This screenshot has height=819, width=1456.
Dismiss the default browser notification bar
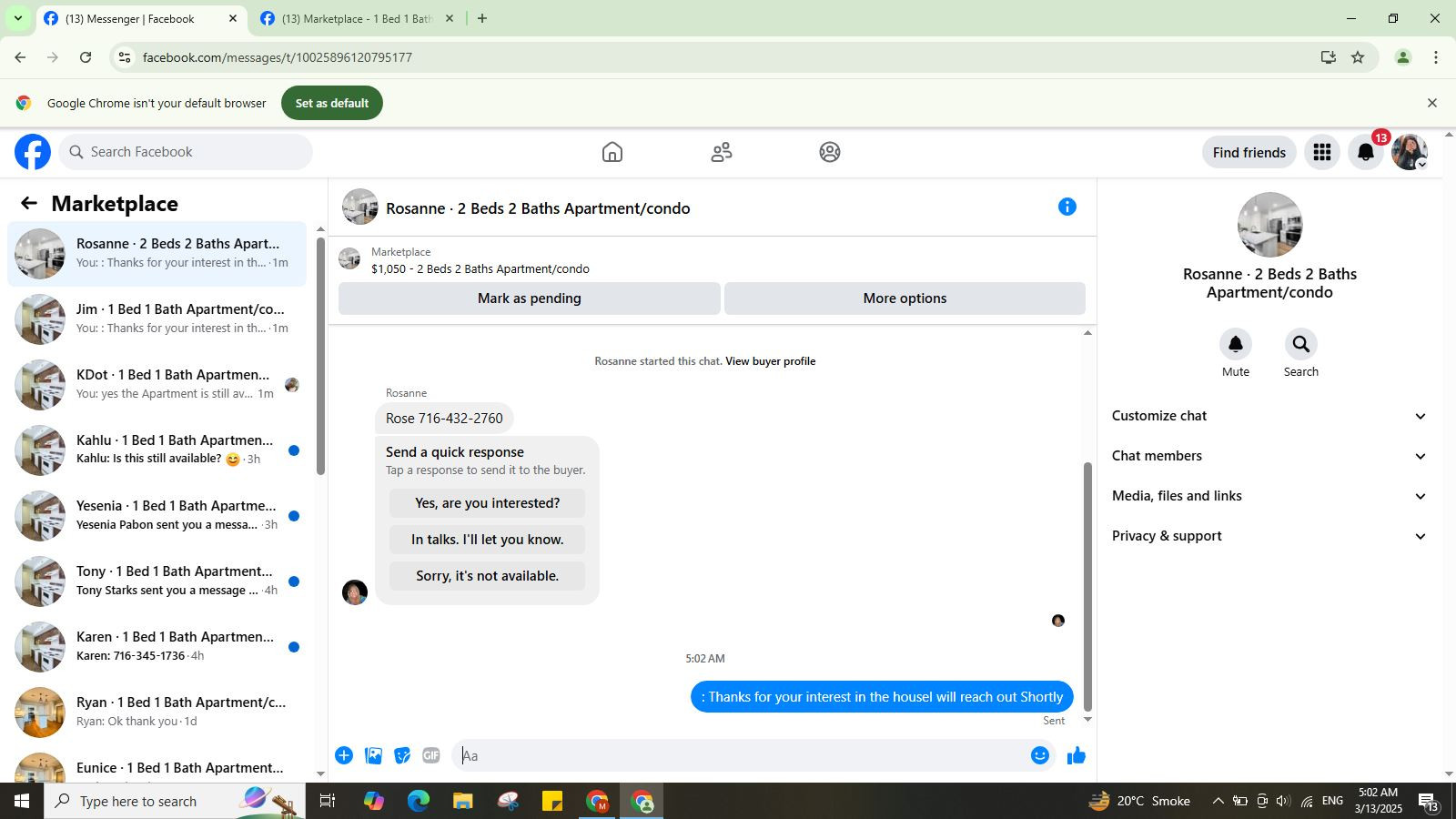pos(1432,103)
